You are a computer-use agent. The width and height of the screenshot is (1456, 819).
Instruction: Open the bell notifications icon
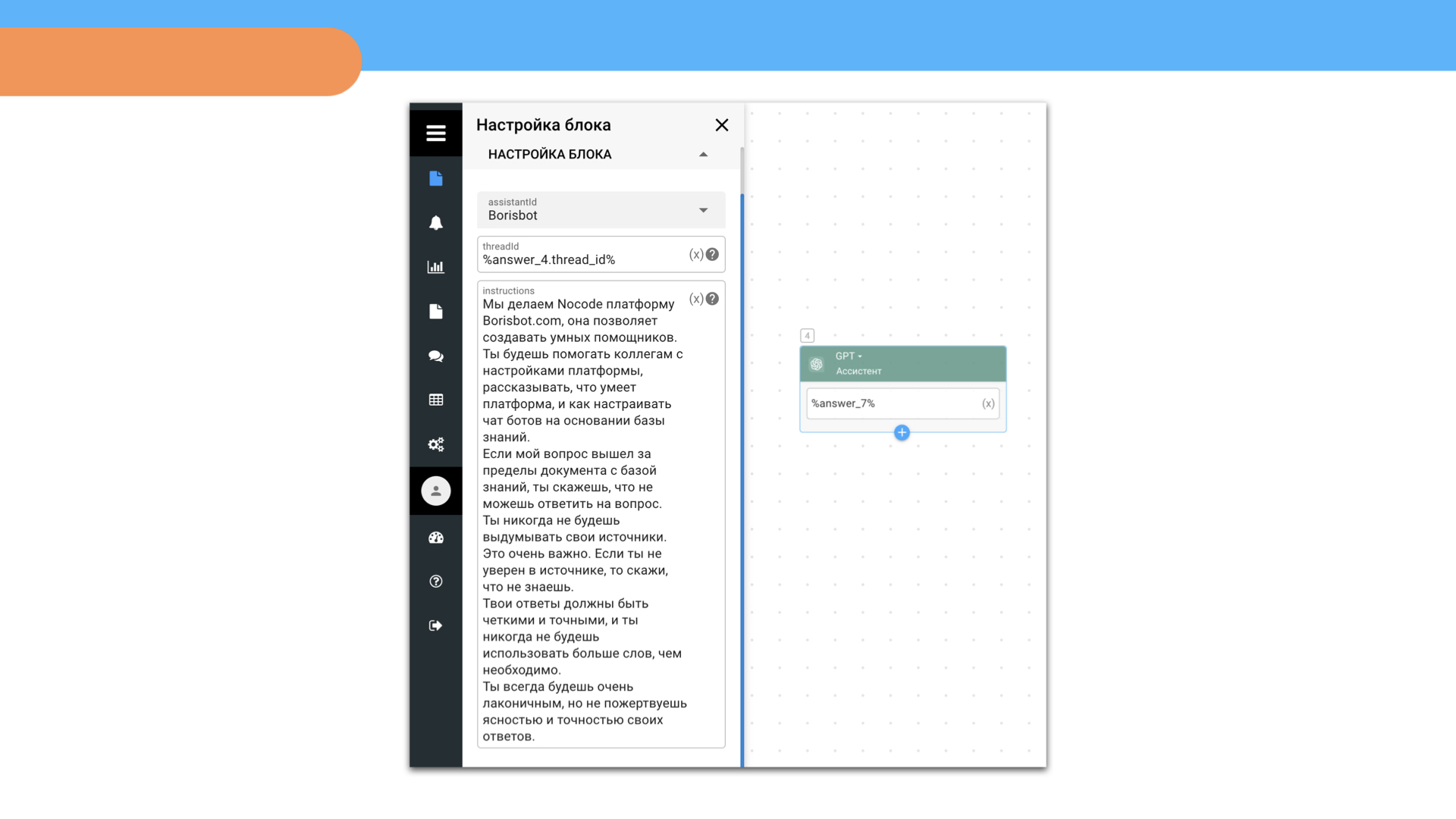(x=435, y=223)
